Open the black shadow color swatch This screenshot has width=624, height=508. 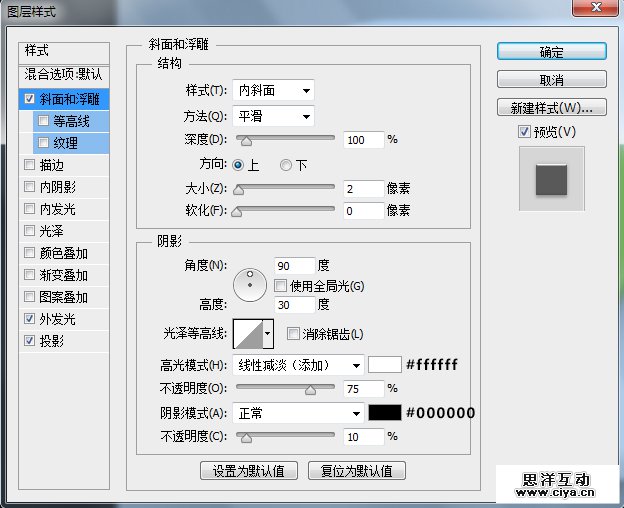coord(384,413)
